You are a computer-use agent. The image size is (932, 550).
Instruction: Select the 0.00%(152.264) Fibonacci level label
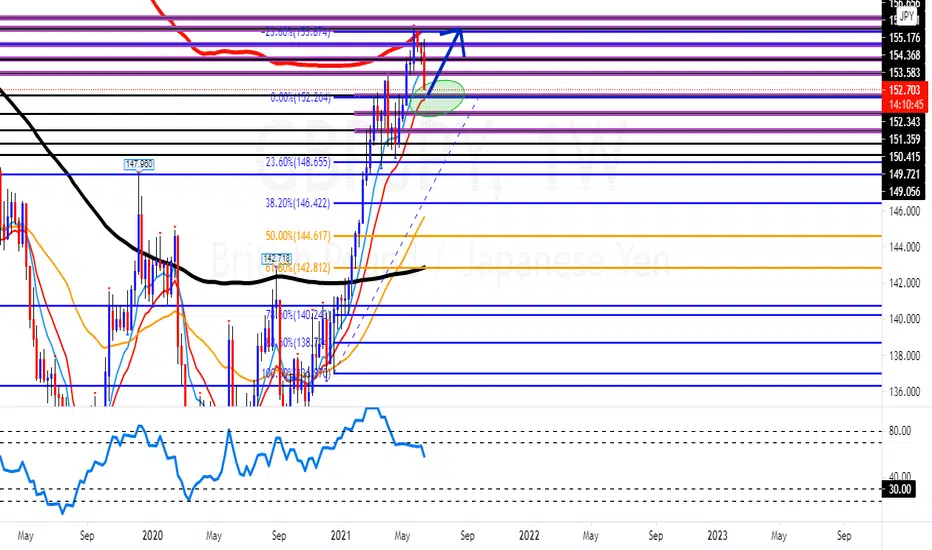(x=301, y=98)
